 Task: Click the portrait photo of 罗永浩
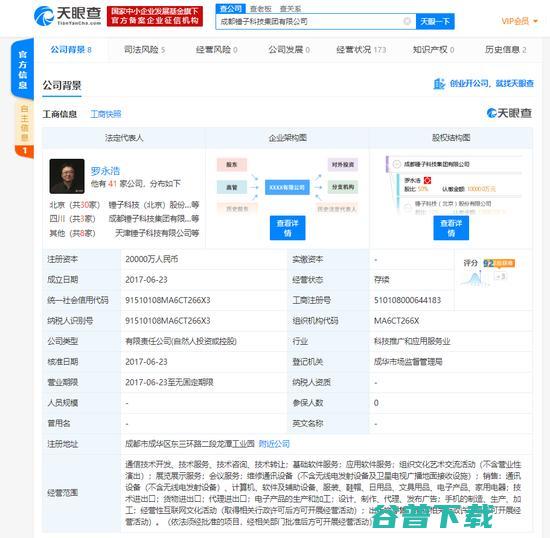click(67, 176)
